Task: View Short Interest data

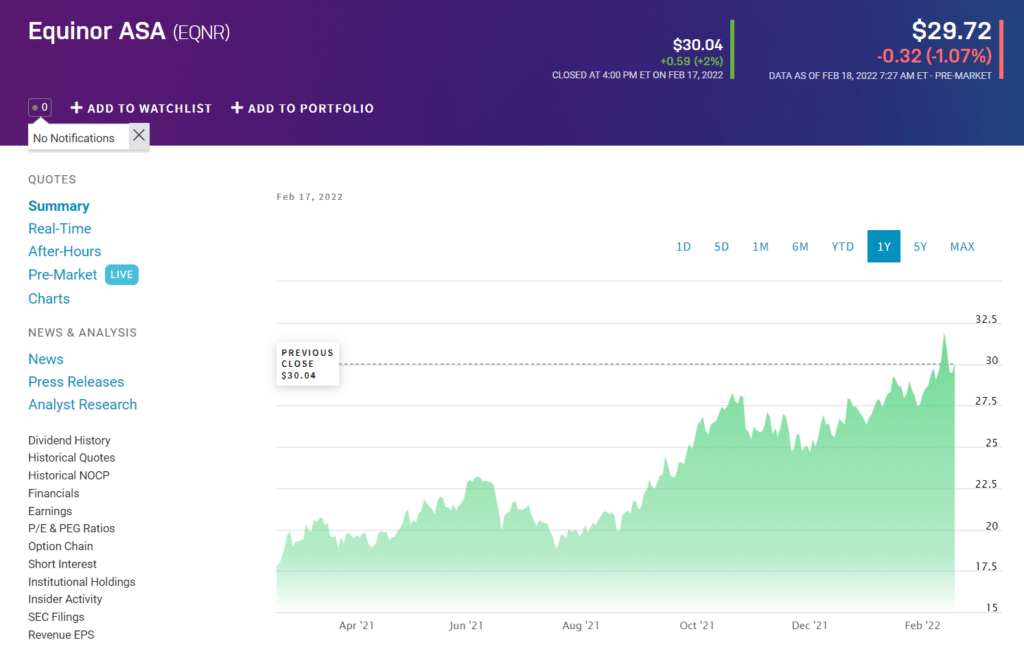Action: [62, 564]
